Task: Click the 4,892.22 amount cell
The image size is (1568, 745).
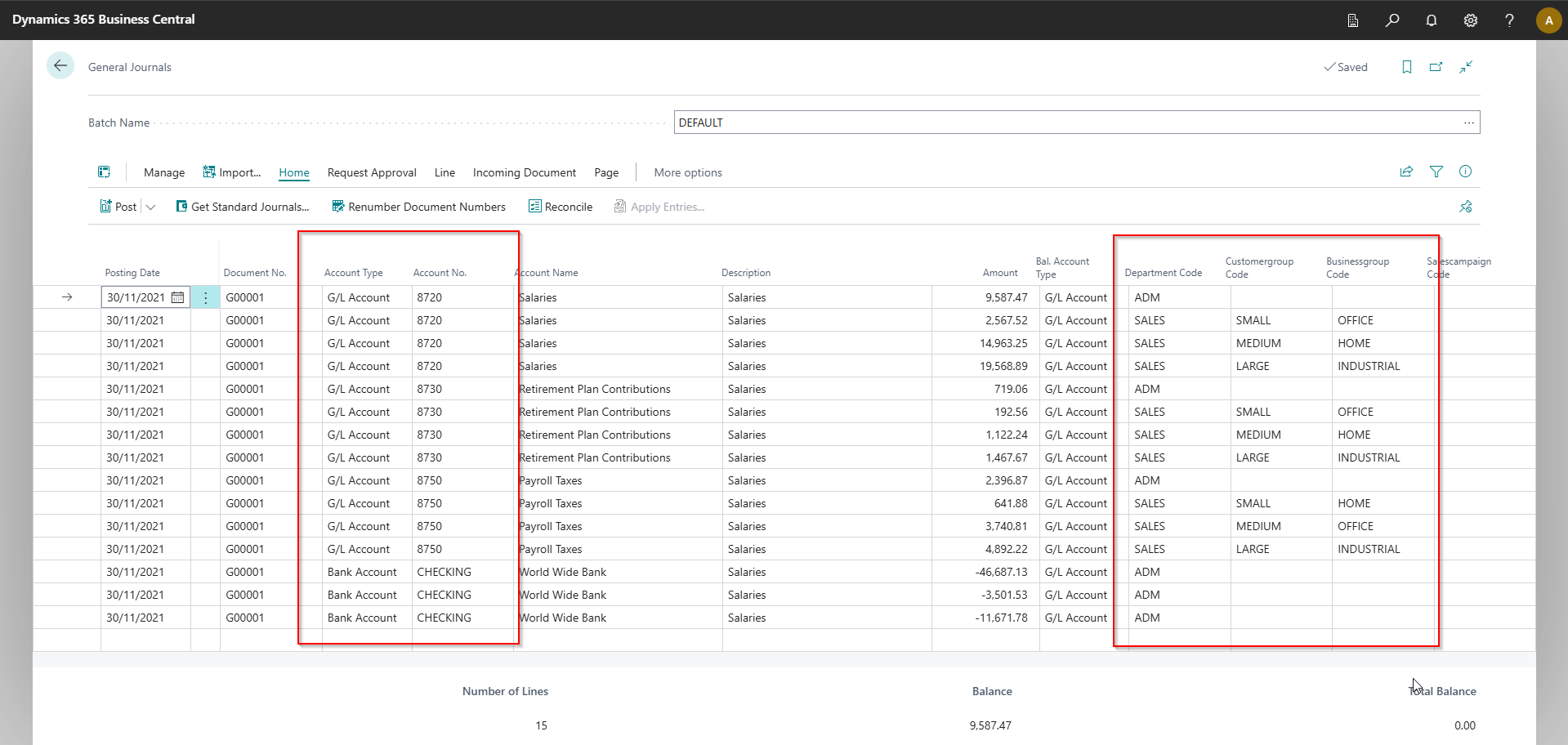Action: tap(985, 549)
